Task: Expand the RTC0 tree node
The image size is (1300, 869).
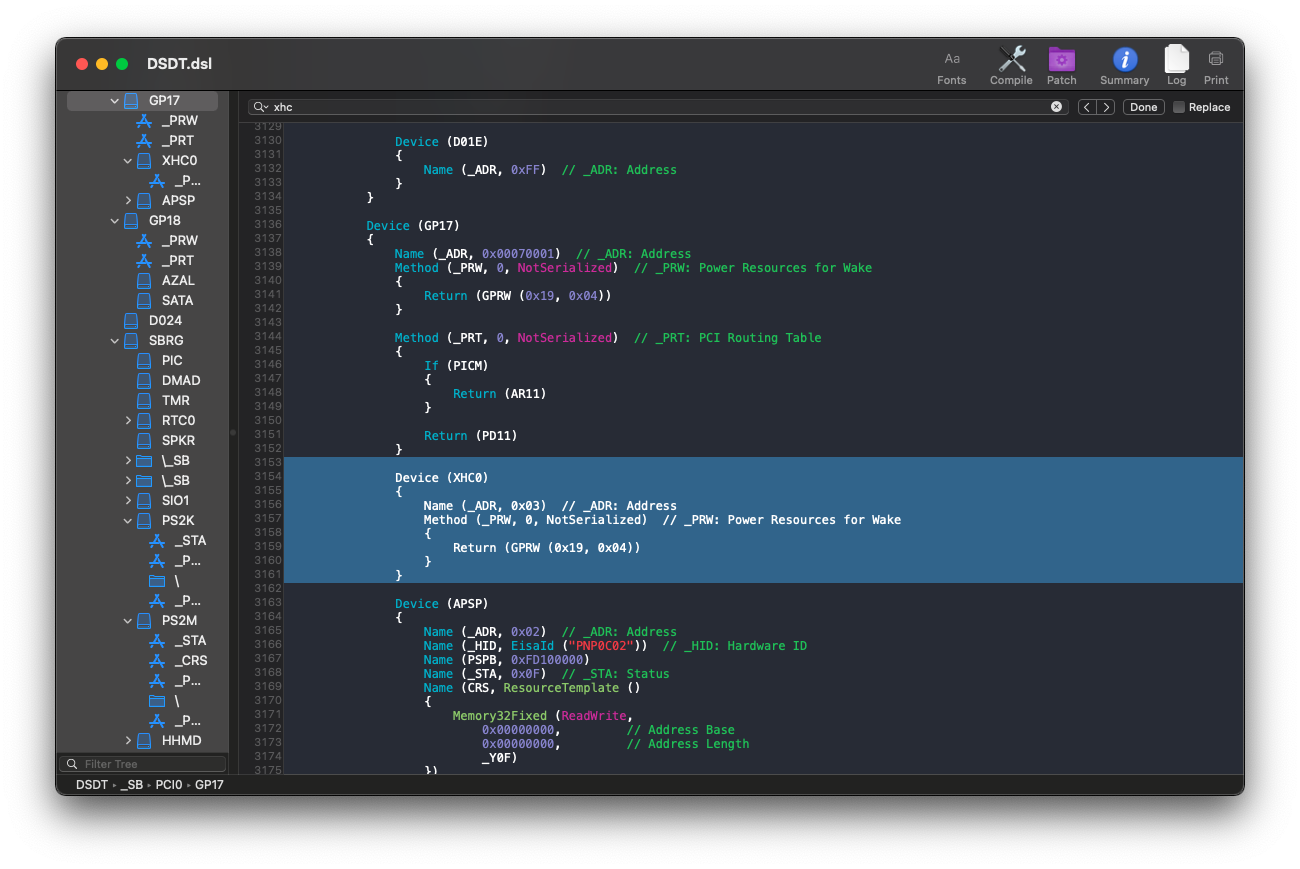Action: coord(128,421)
